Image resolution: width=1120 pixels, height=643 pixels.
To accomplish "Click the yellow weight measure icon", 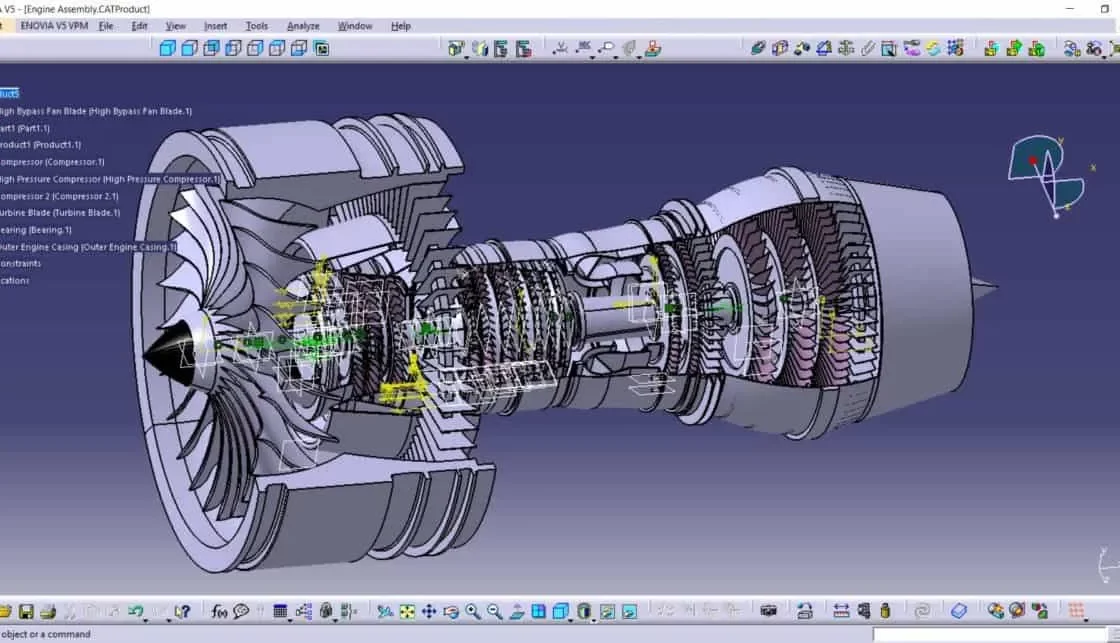I will pyautogui.click(x=885, y=611).
